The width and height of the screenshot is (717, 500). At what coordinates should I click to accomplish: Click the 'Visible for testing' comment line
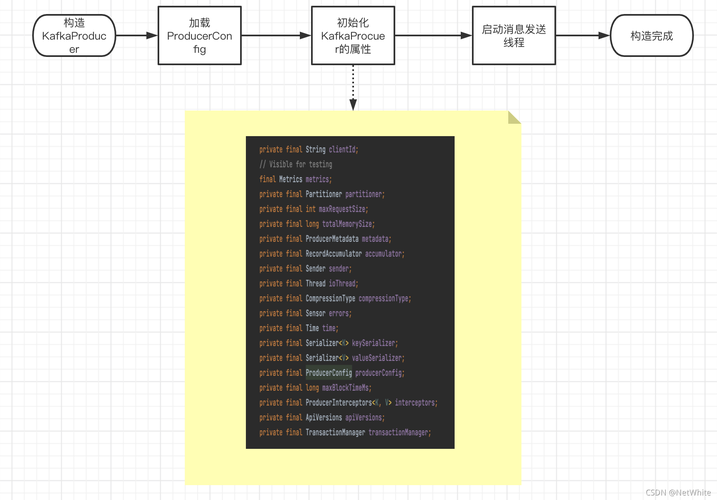tap(296, 164)
